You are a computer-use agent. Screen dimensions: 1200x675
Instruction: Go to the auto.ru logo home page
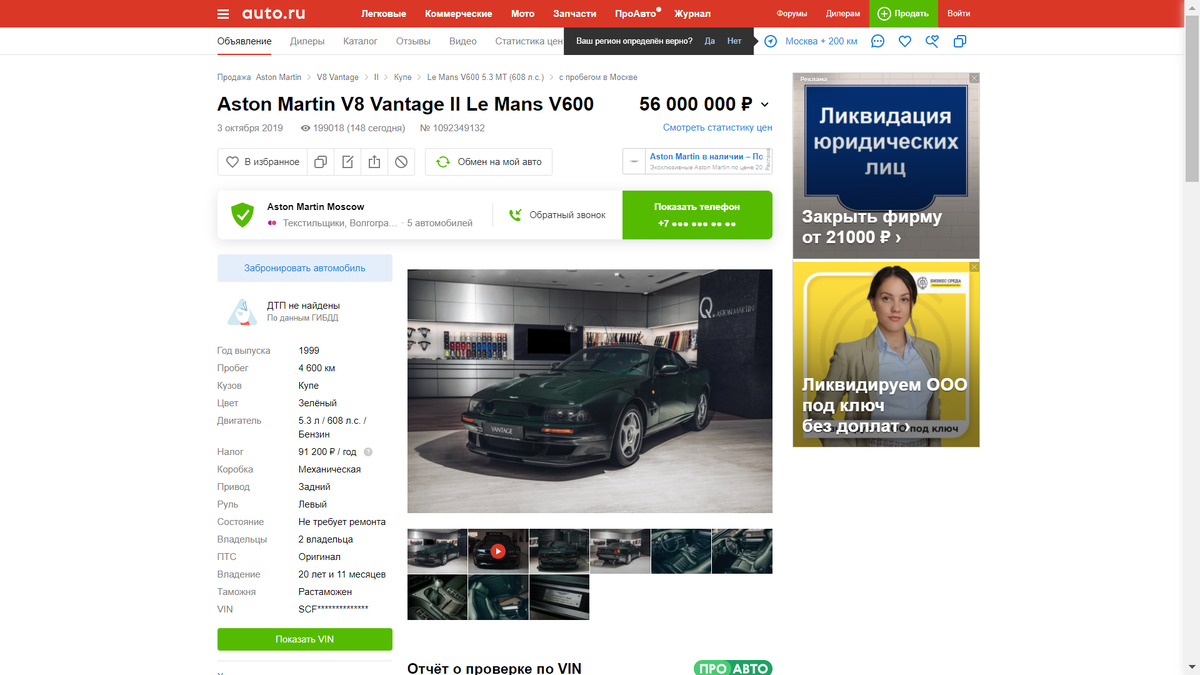pyautogui.click(x=273, y=14)
